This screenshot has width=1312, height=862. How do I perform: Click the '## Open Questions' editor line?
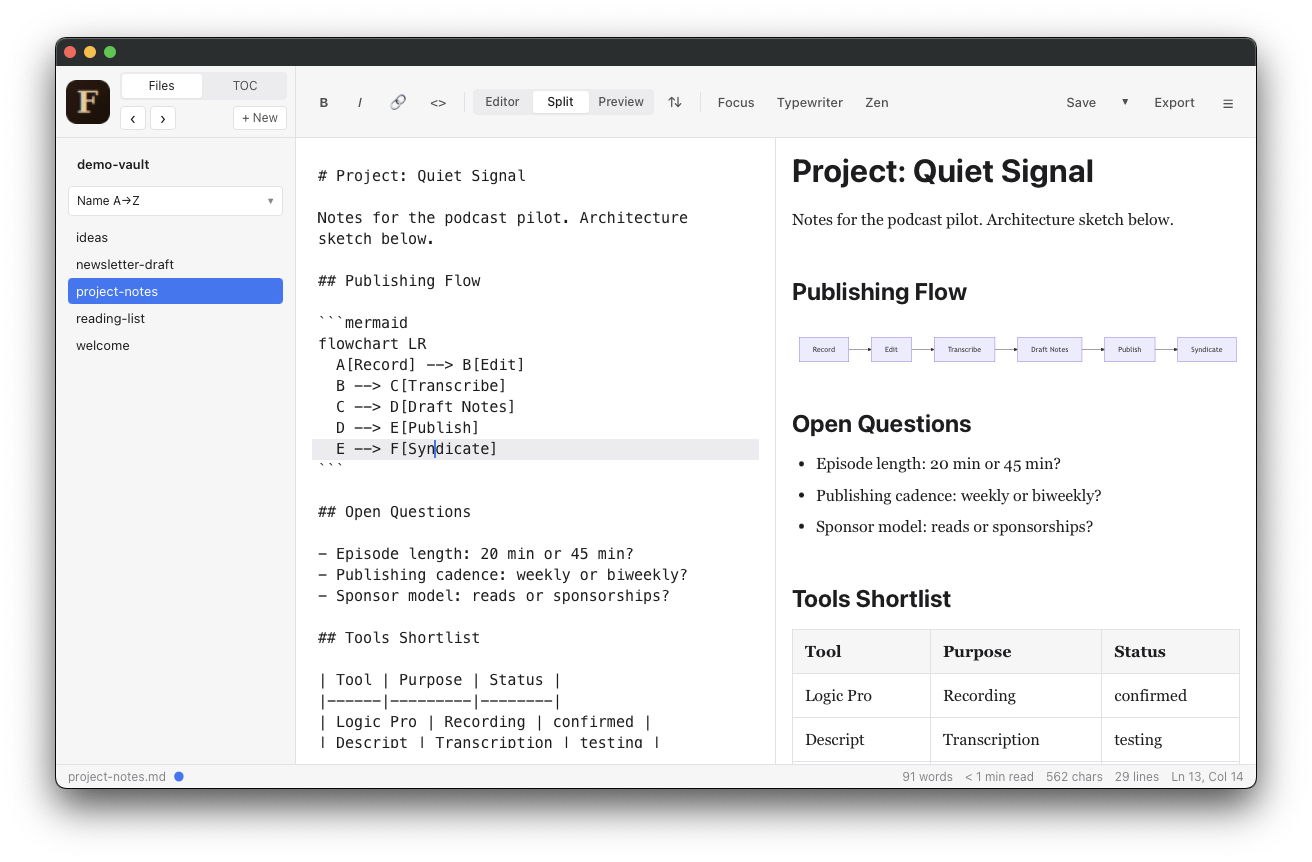coord(394,512)
